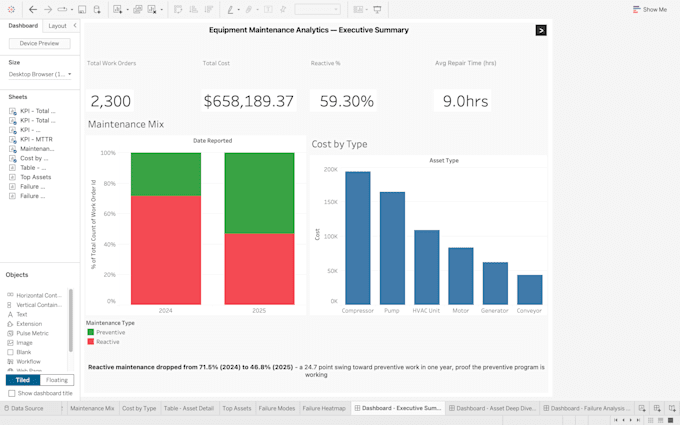Screen dimensions: 680x425
Task: Select the Vertical Container object
Action: [34, 305]
